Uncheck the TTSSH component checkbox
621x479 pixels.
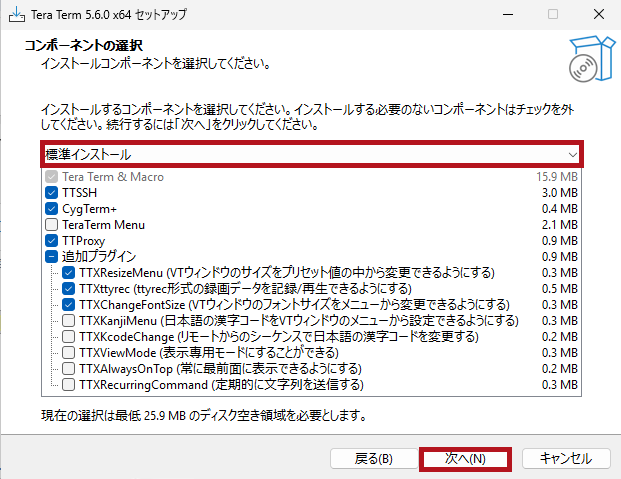52,192
